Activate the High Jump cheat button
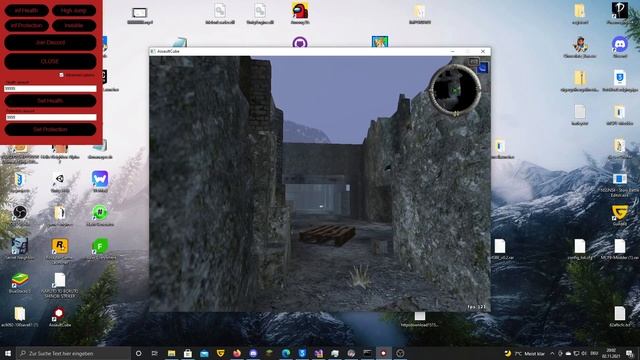This screenshot has height=360, width=640. point(74,11)
